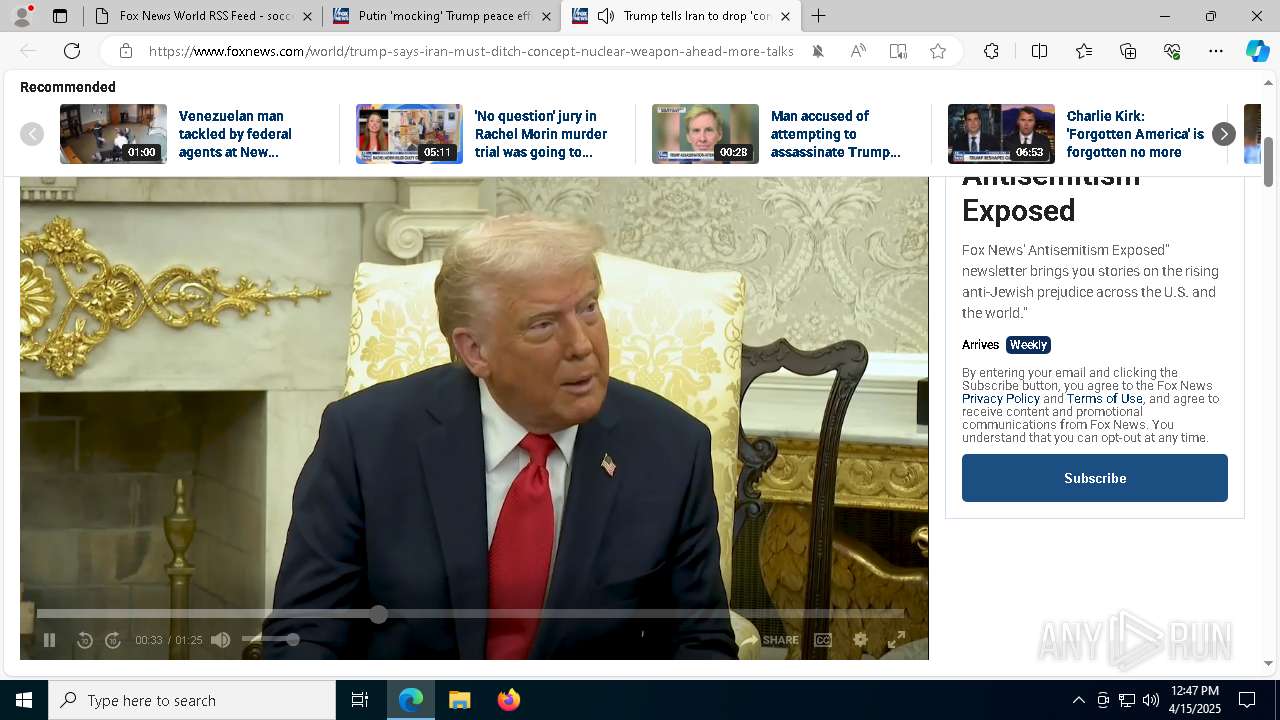Enter Immersive Reader mode
Viewport: 1280px width, 720px height.
(x=898, y=51)
